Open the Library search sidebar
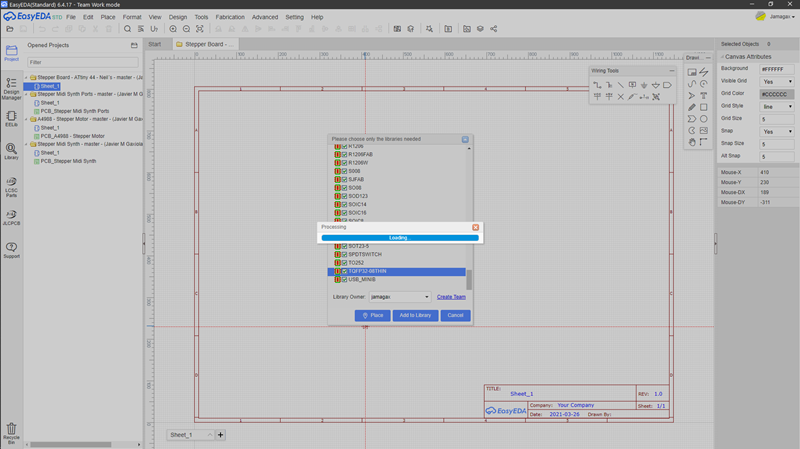The width and height of the screenshot is (800, 449). [11, 152]
